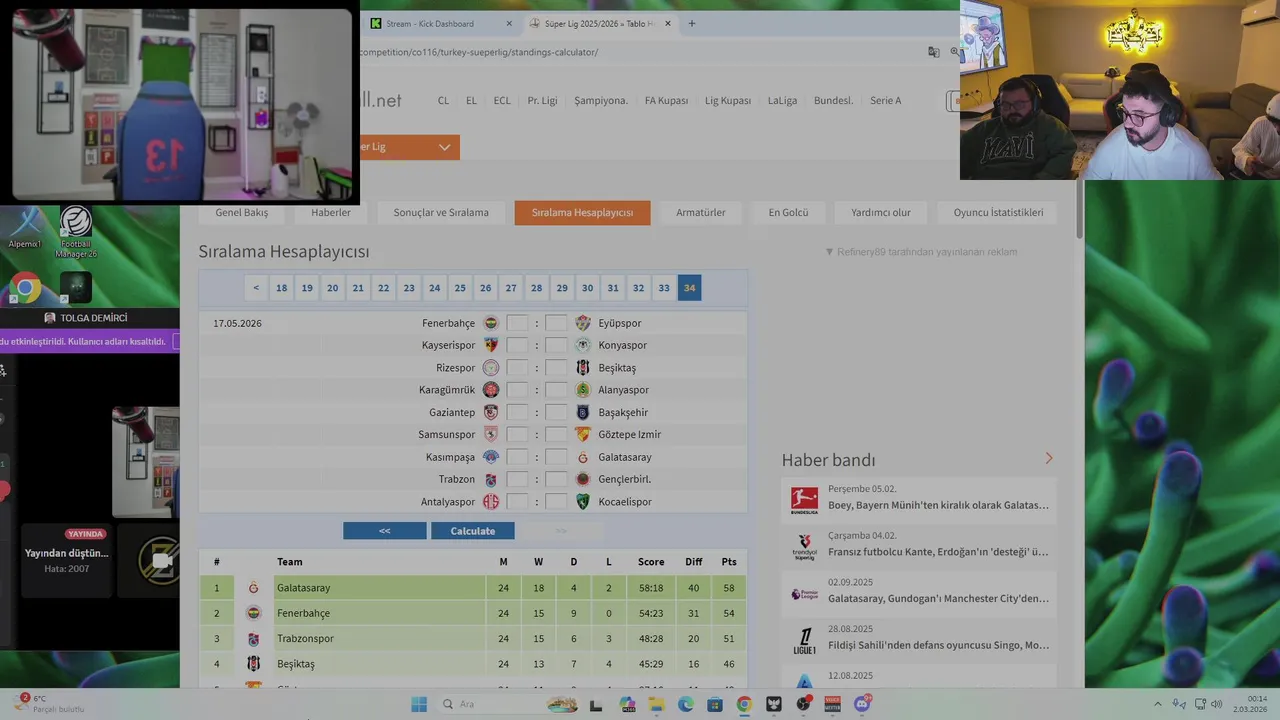The width and height of the screenshot is (1280, 720).
Task: Click the Trabzonspor crest in the standings table
Action: point(253,638)
